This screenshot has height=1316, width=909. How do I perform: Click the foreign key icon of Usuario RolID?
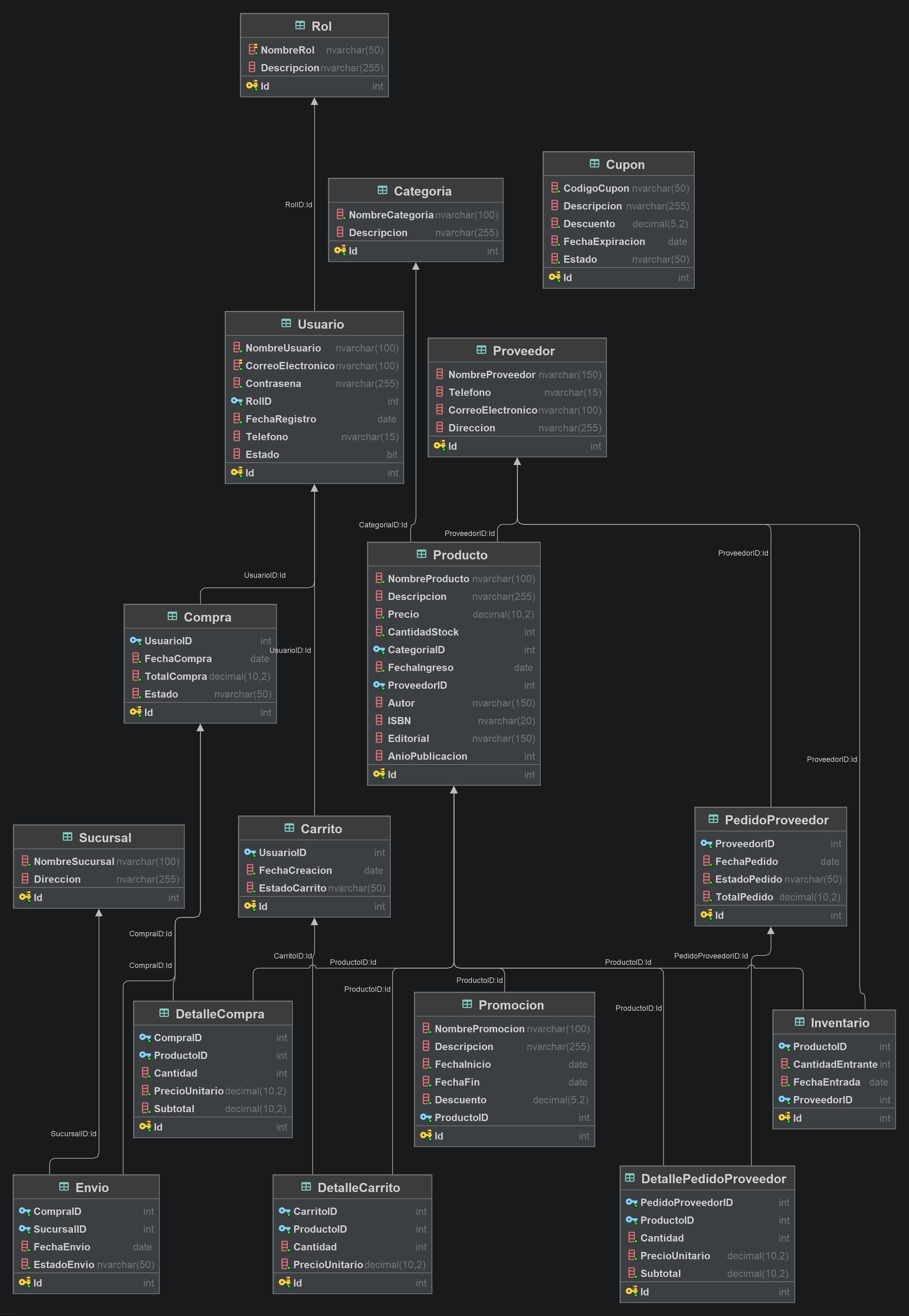coord(236,401)
